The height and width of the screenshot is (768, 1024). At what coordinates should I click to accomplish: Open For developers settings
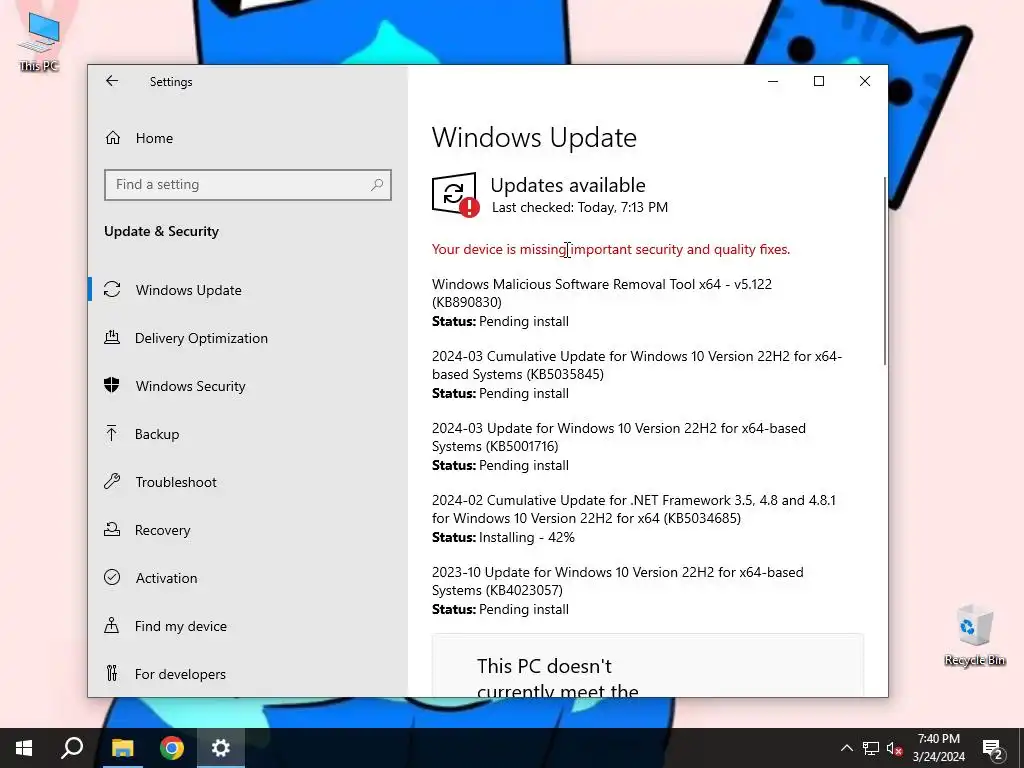pyautogui.click(x=180, y=674)
